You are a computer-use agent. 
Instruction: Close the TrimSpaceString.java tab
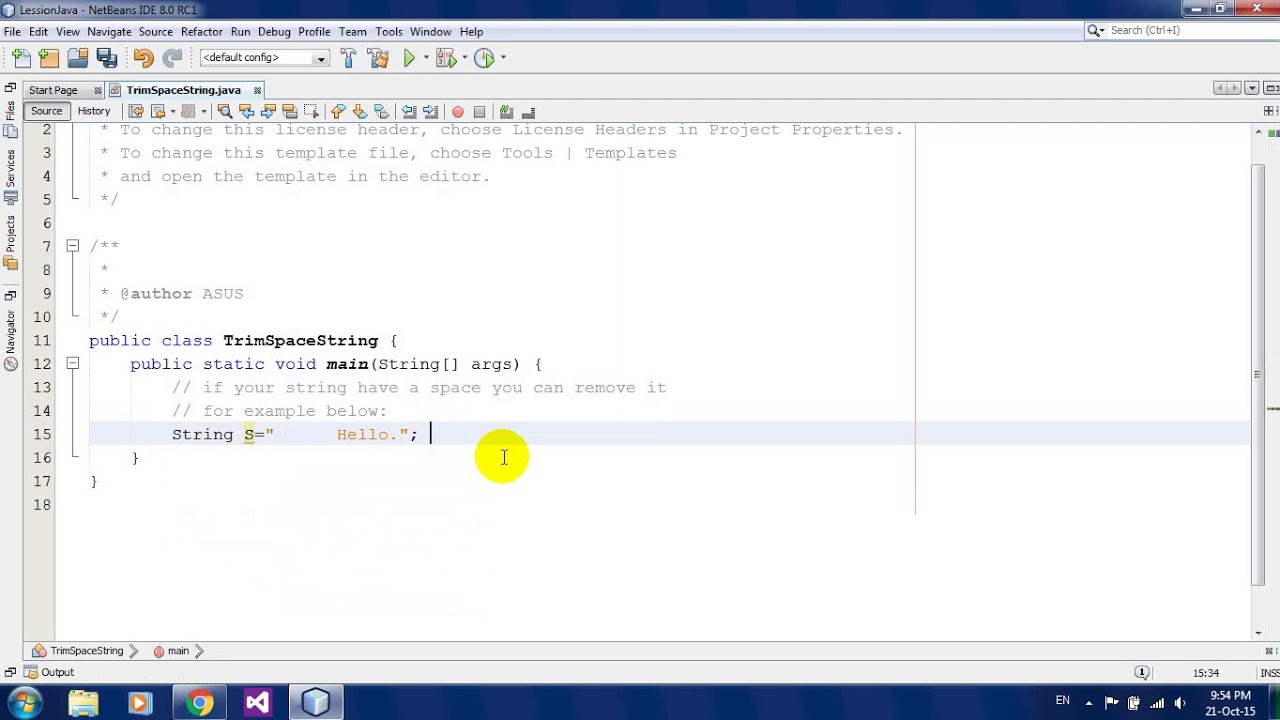click(x=257, y=90)
